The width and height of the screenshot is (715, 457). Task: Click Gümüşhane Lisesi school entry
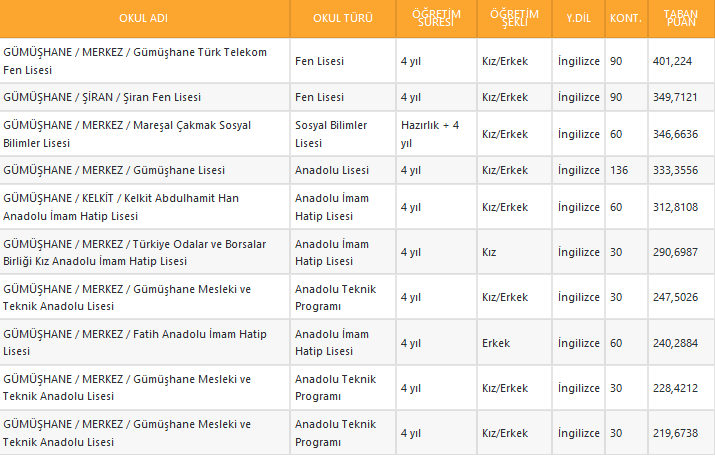[115, 170]
